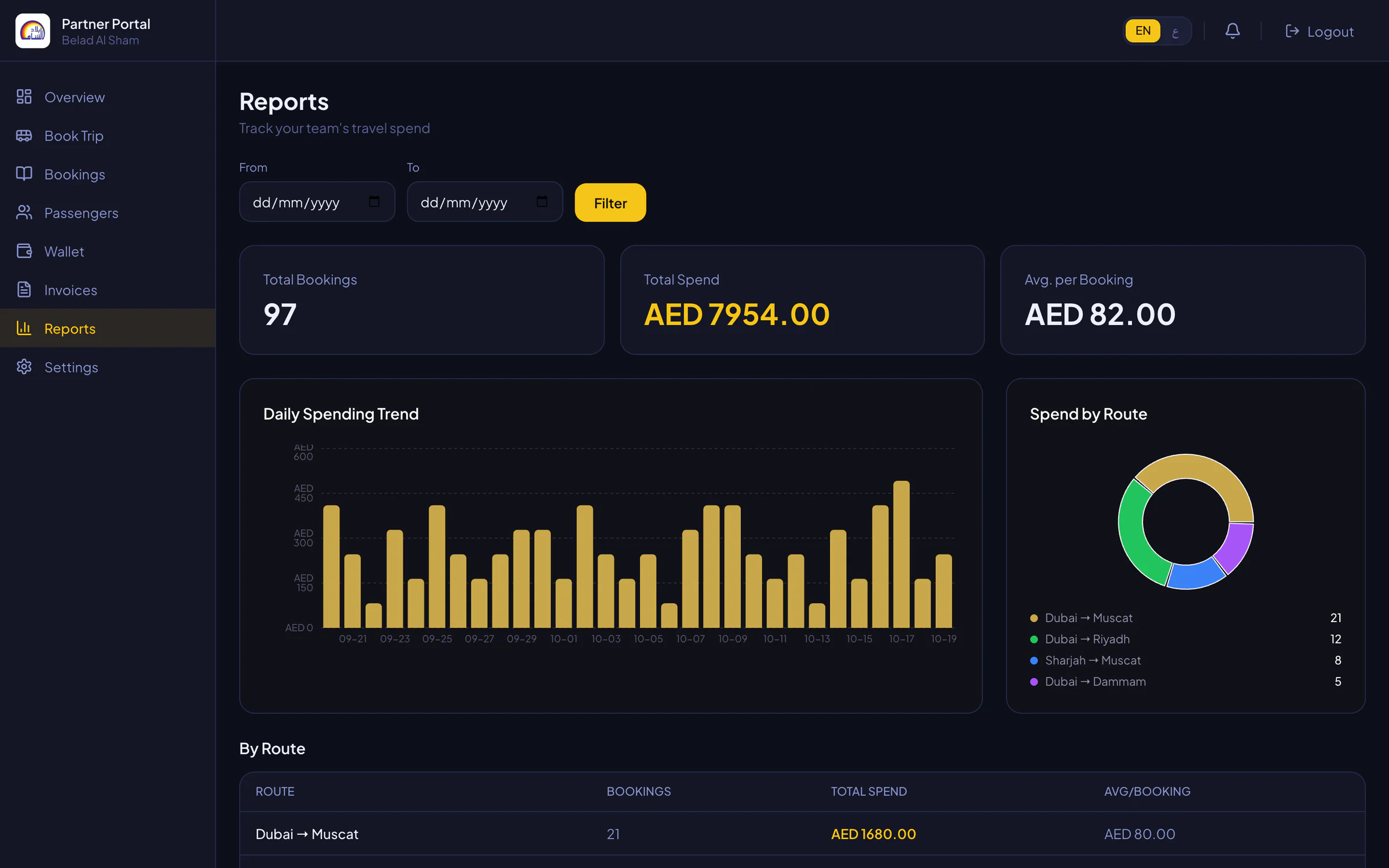Open the Settings menu item
The width and height of the screenshot is (1389, 868).
coord(108,367)
